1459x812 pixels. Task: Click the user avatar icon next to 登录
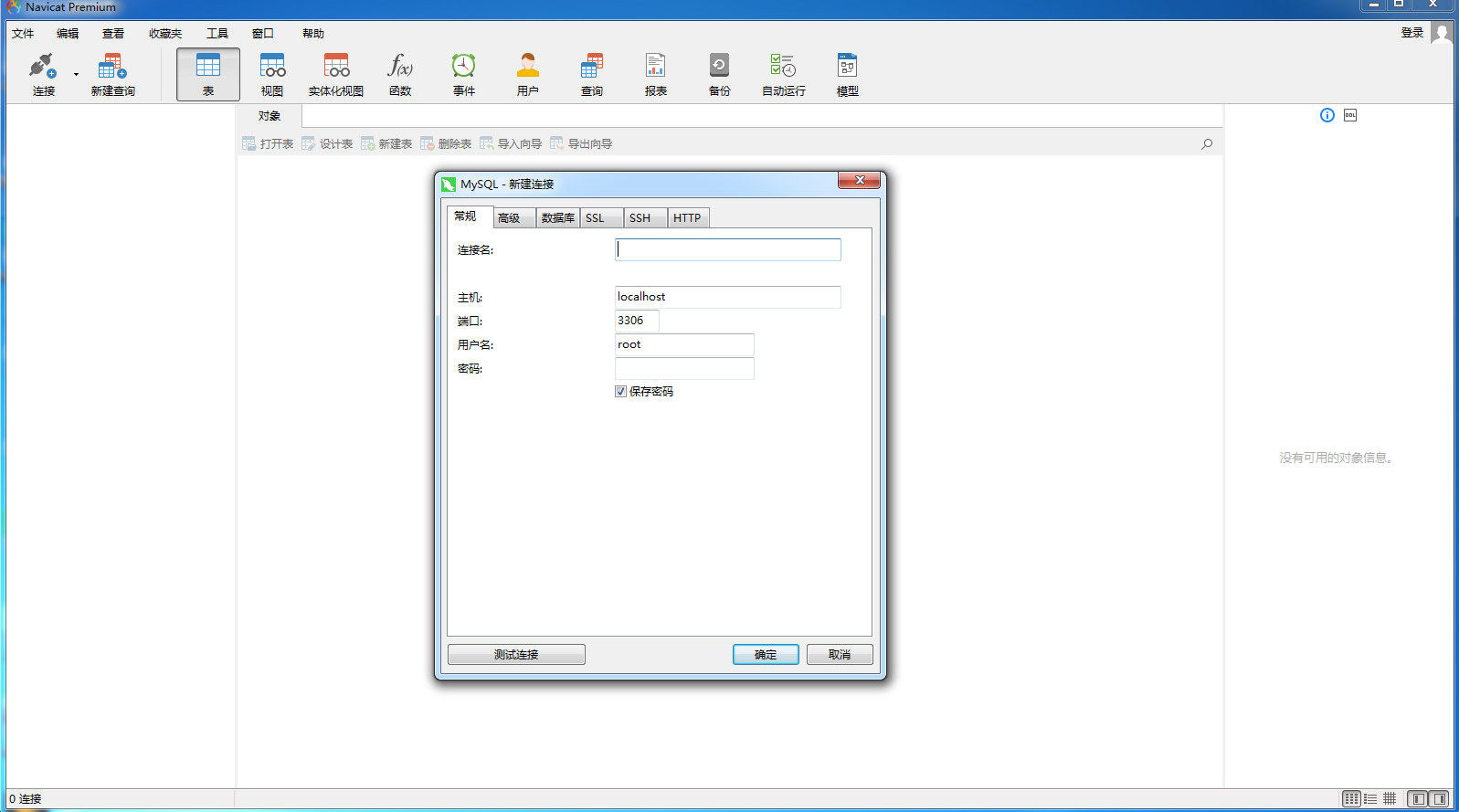coord(1442,33)
